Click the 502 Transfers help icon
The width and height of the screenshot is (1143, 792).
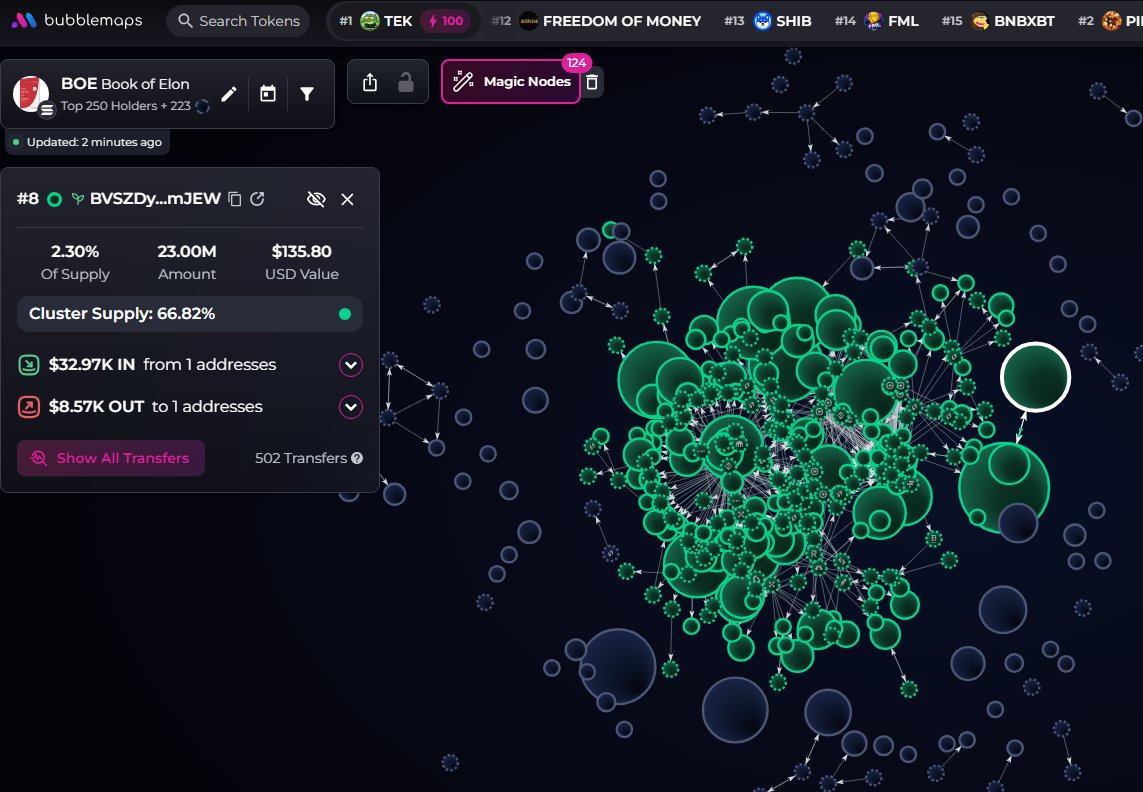click(357, 458)
